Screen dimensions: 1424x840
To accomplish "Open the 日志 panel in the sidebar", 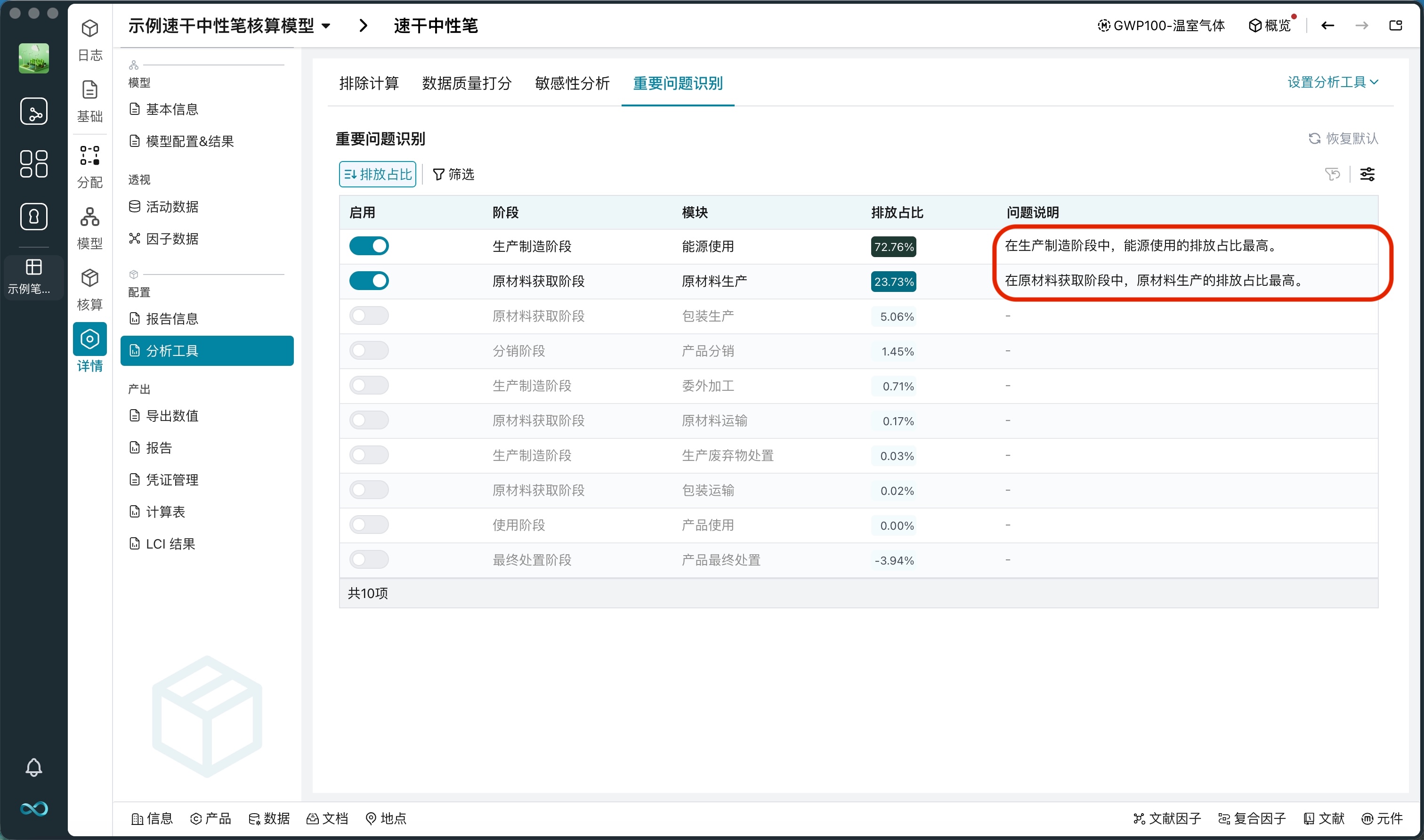I will pyautogui.click(x=89, y=39).
